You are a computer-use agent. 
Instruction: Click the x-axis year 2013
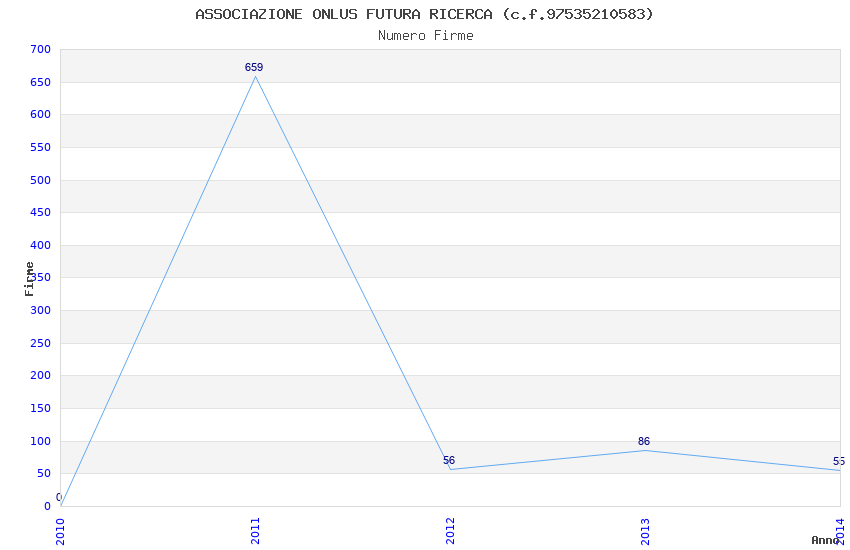645,531
